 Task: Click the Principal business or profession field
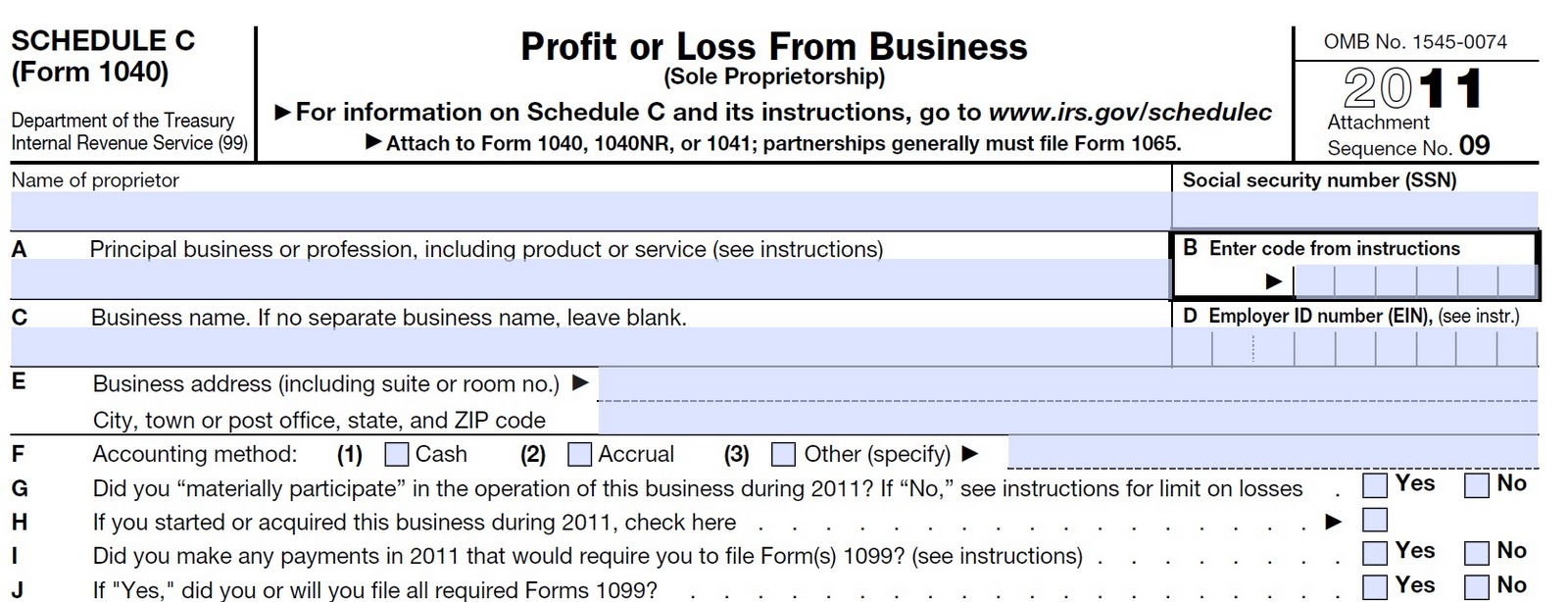591,279
